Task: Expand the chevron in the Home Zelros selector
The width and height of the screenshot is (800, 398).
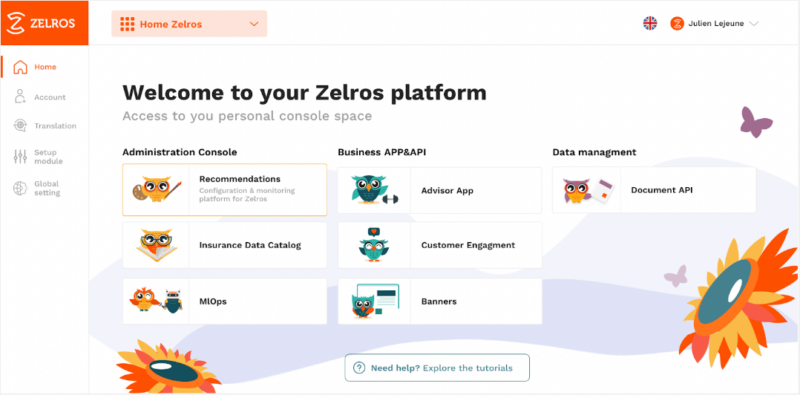Action: tap(254, 24)
